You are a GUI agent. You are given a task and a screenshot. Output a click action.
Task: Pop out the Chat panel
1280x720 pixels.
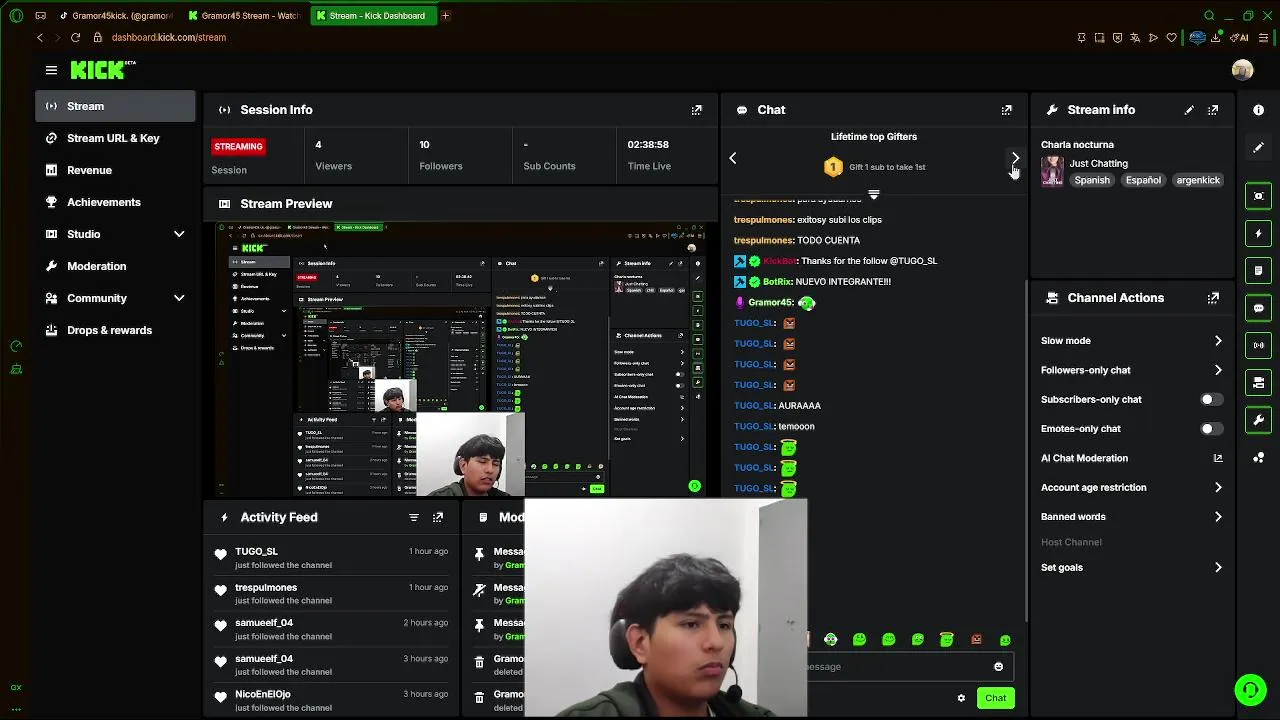pyautogui.click(x=1007, y=110)
